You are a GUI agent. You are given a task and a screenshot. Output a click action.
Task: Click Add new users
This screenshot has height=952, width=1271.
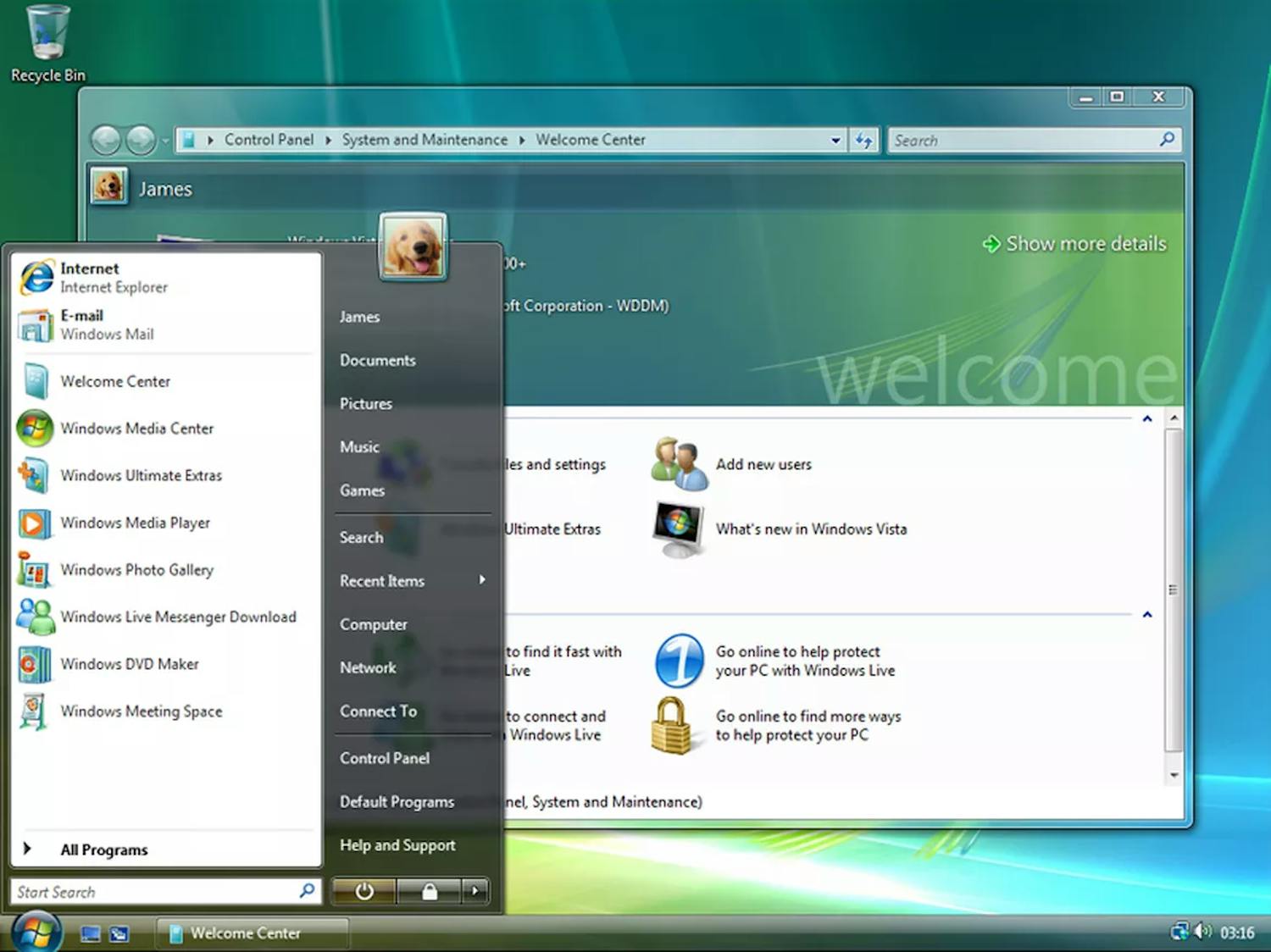click(763, 464)
